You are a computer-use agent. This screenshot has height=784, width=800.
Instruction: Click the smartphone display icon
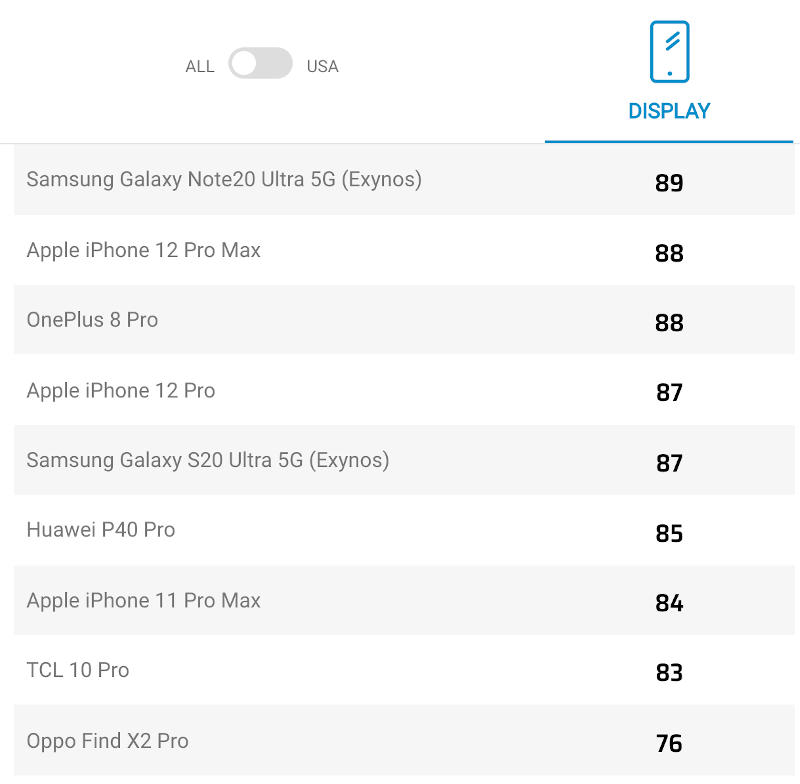pos(669,52)
